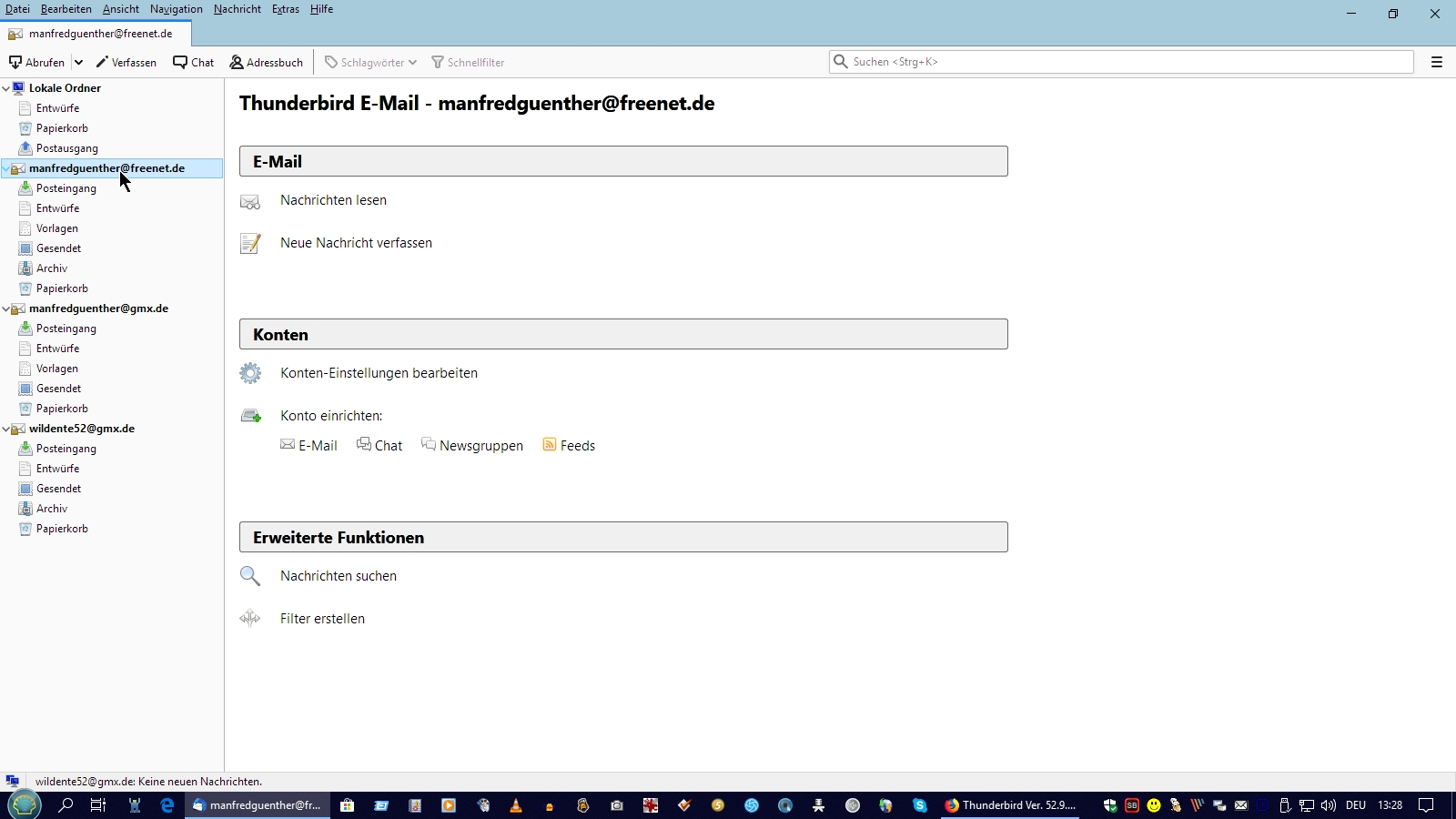Open the Hilfe menu
The width and height of the screenshot is (1456, 819).
point(321,9)
